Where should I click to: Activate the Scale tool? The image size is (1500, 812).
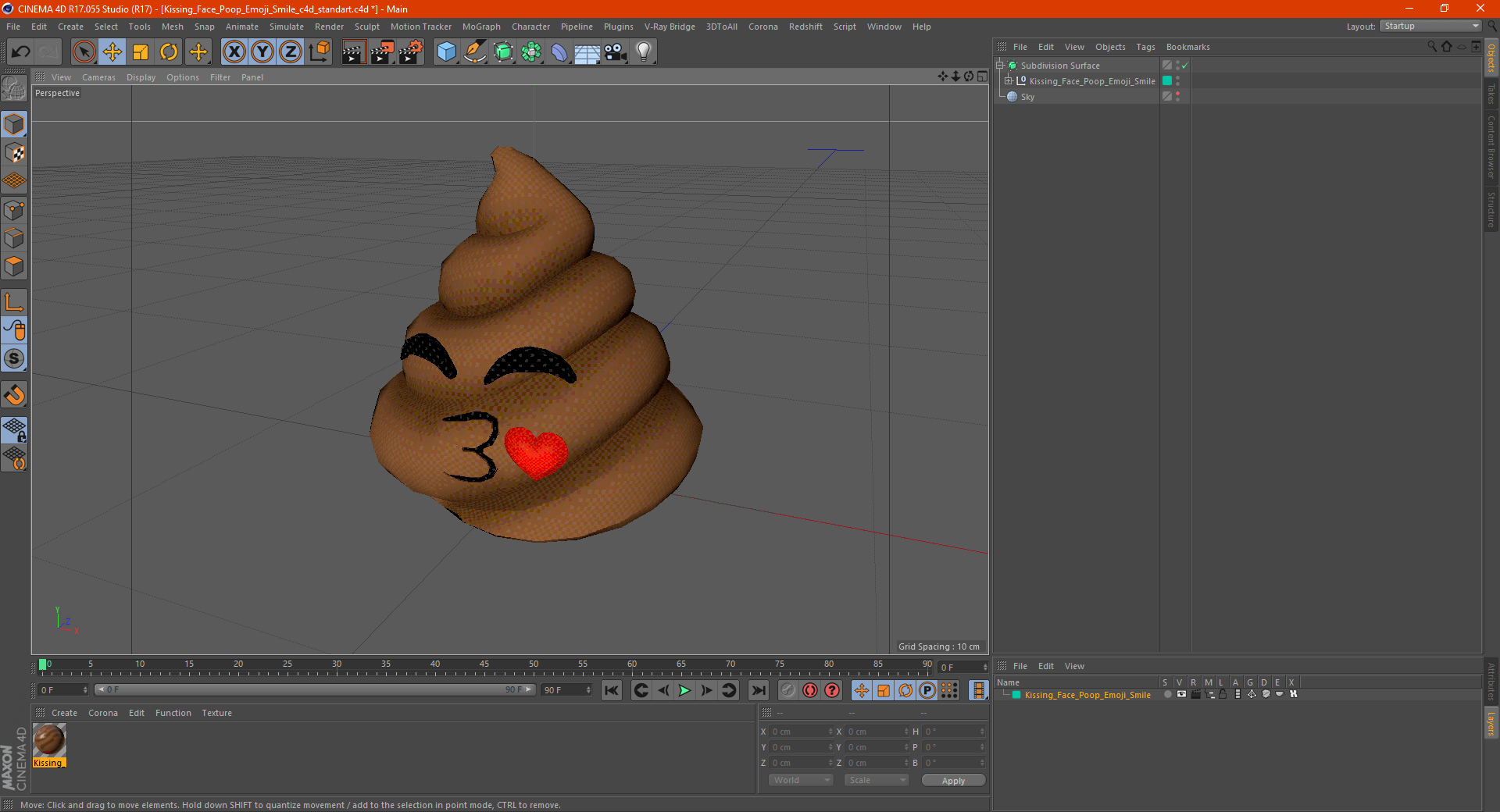(141, 52)
